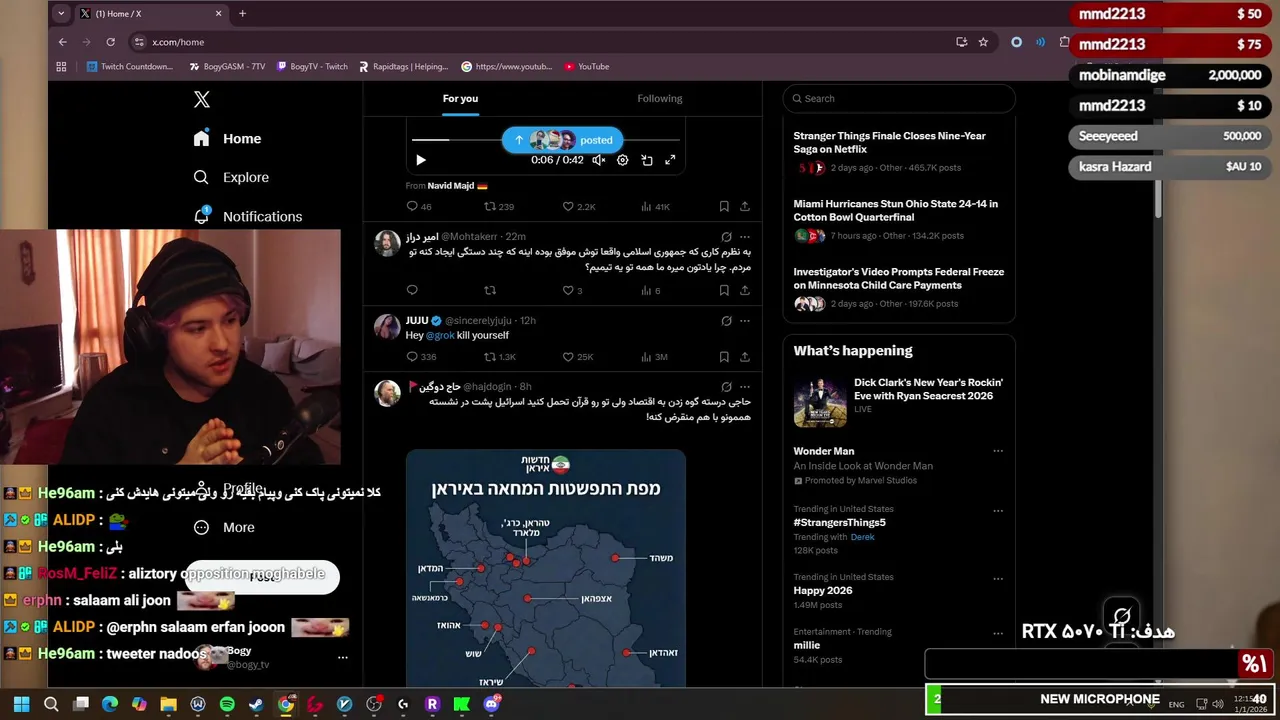This screenshot has width=1280, height=720.
Task: Reload the page in Chrome
Action: 110,42
